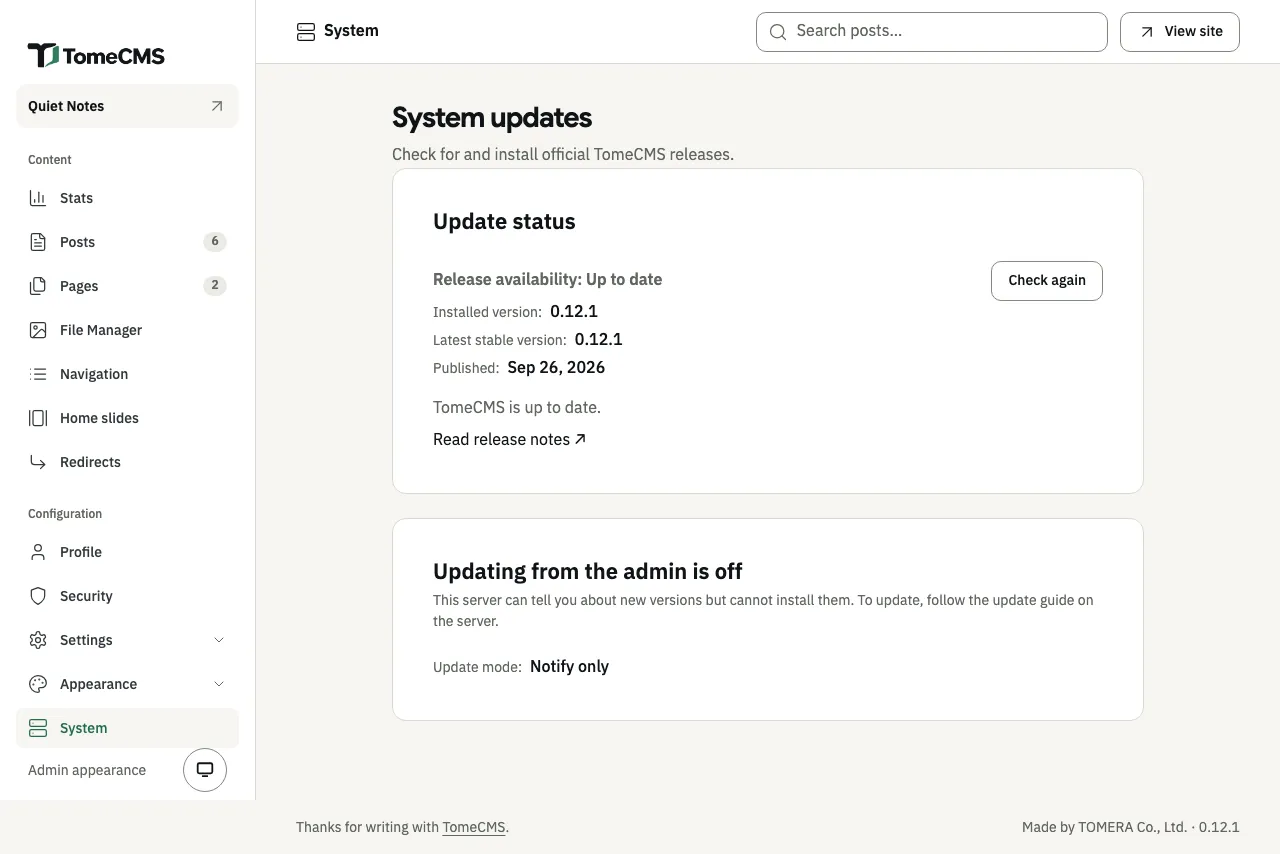The image size is (1280, 854).
Task: Open the Profile page
Action: point(127,552)
